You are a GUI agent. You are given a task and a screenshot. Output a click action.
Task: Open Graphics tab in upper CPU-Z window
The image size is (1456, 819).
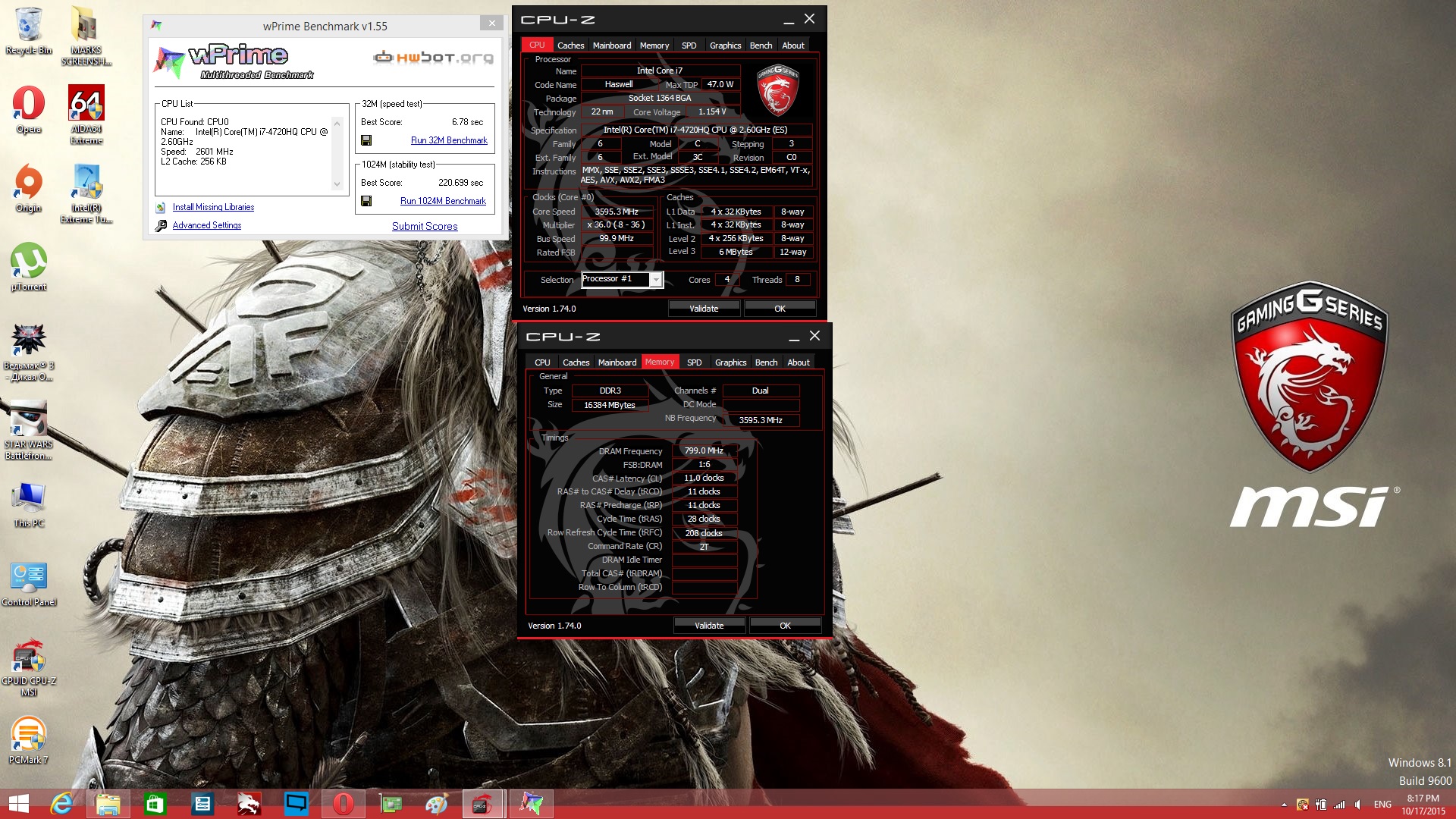(725, 45)
